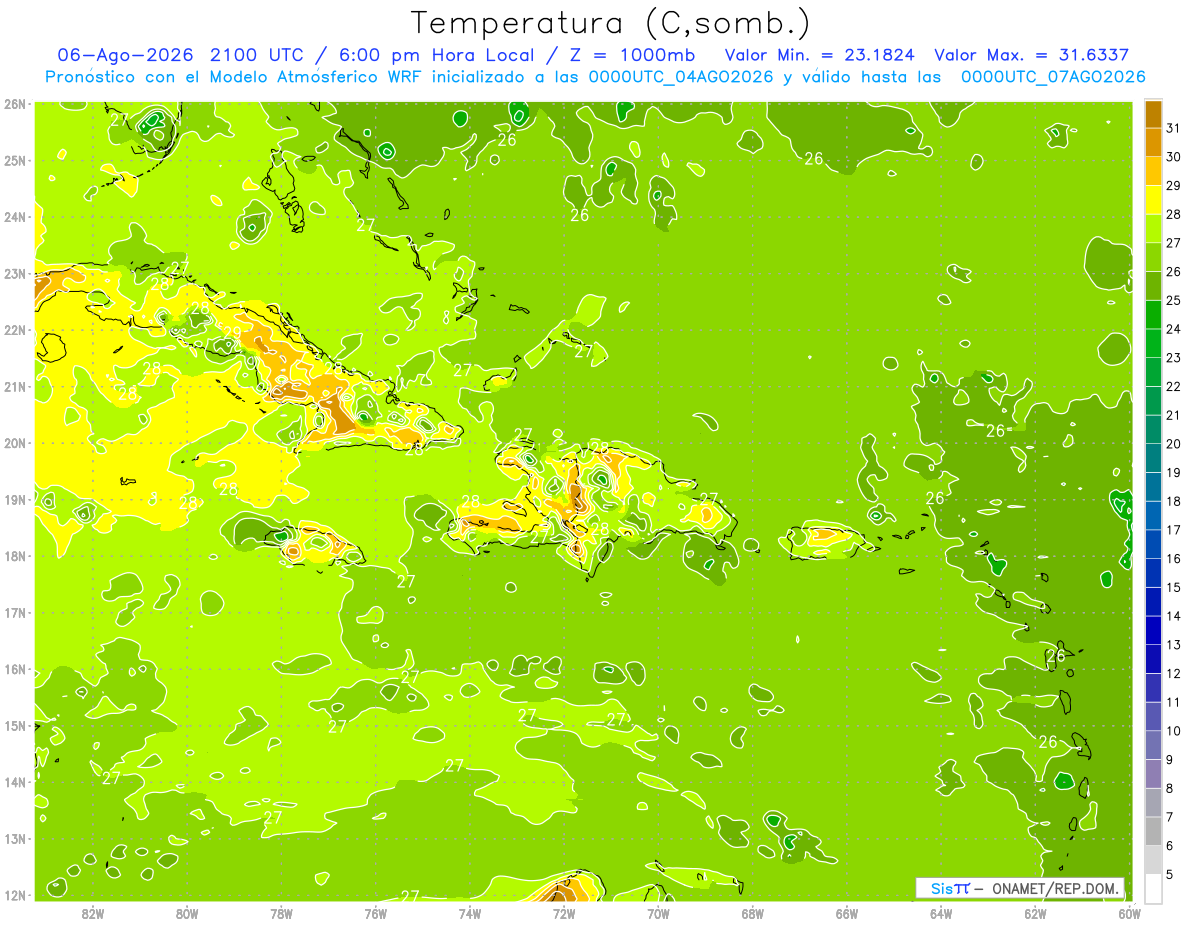Click the 0000UTC_07AGO2026 validity time text

click(1053, 77)
